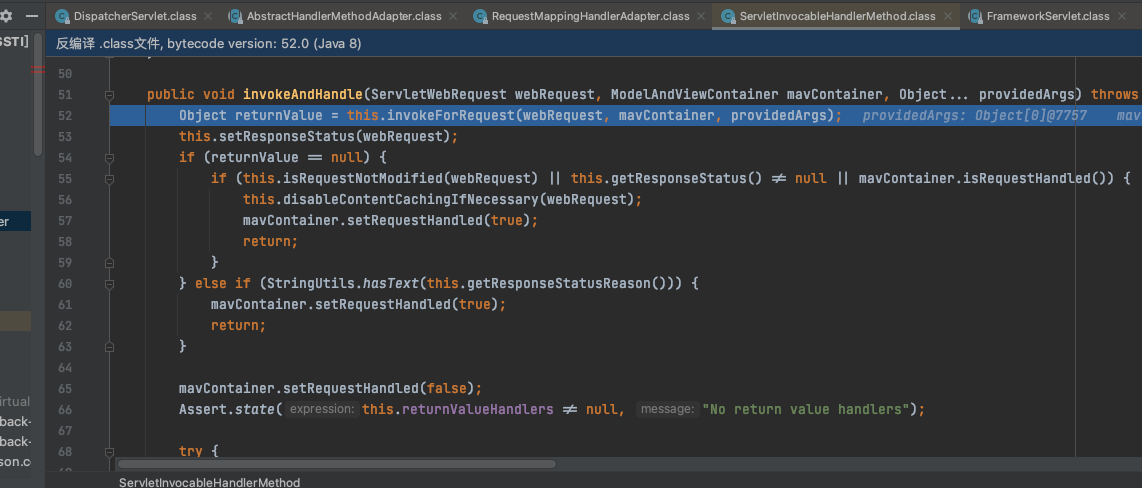Collapse the invokeAndHandle method fold on line 51
The width and height of the screenshot is (1142, 488).
point(109,95)
